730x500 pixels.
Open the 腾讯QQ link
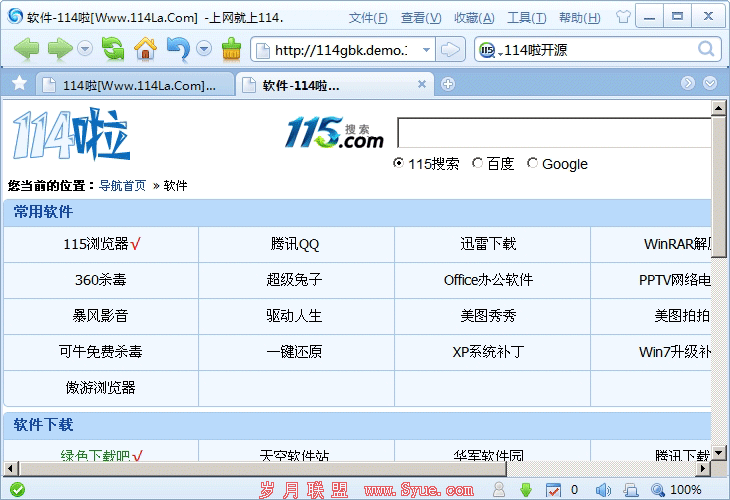click(295, 244)
